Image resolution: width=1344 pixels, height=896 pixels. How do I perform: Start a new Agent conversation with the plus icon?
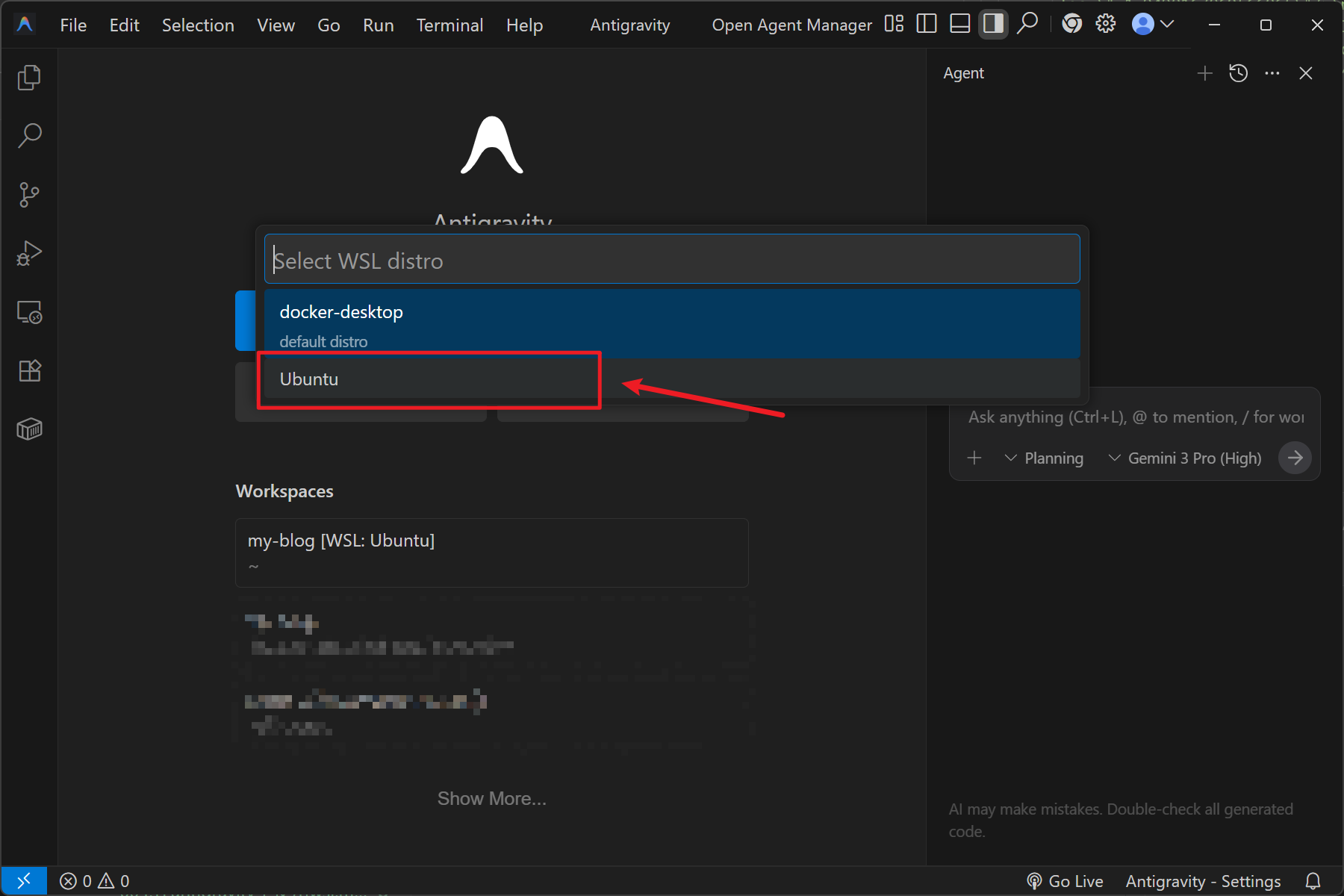(1204, 73)
